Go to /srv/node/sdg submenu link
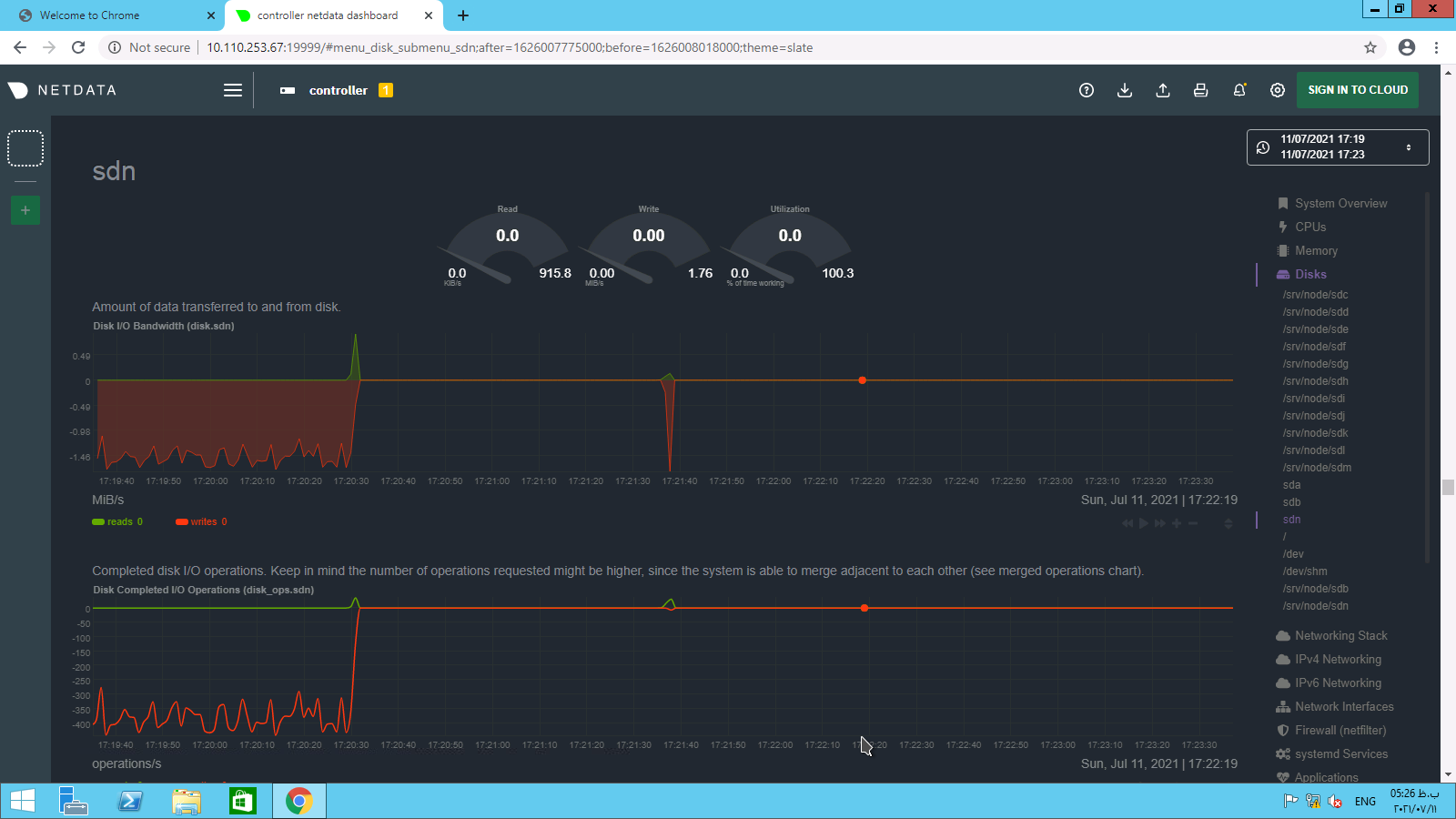Viewport: 1456px width, 819px height. (1316, 364)
